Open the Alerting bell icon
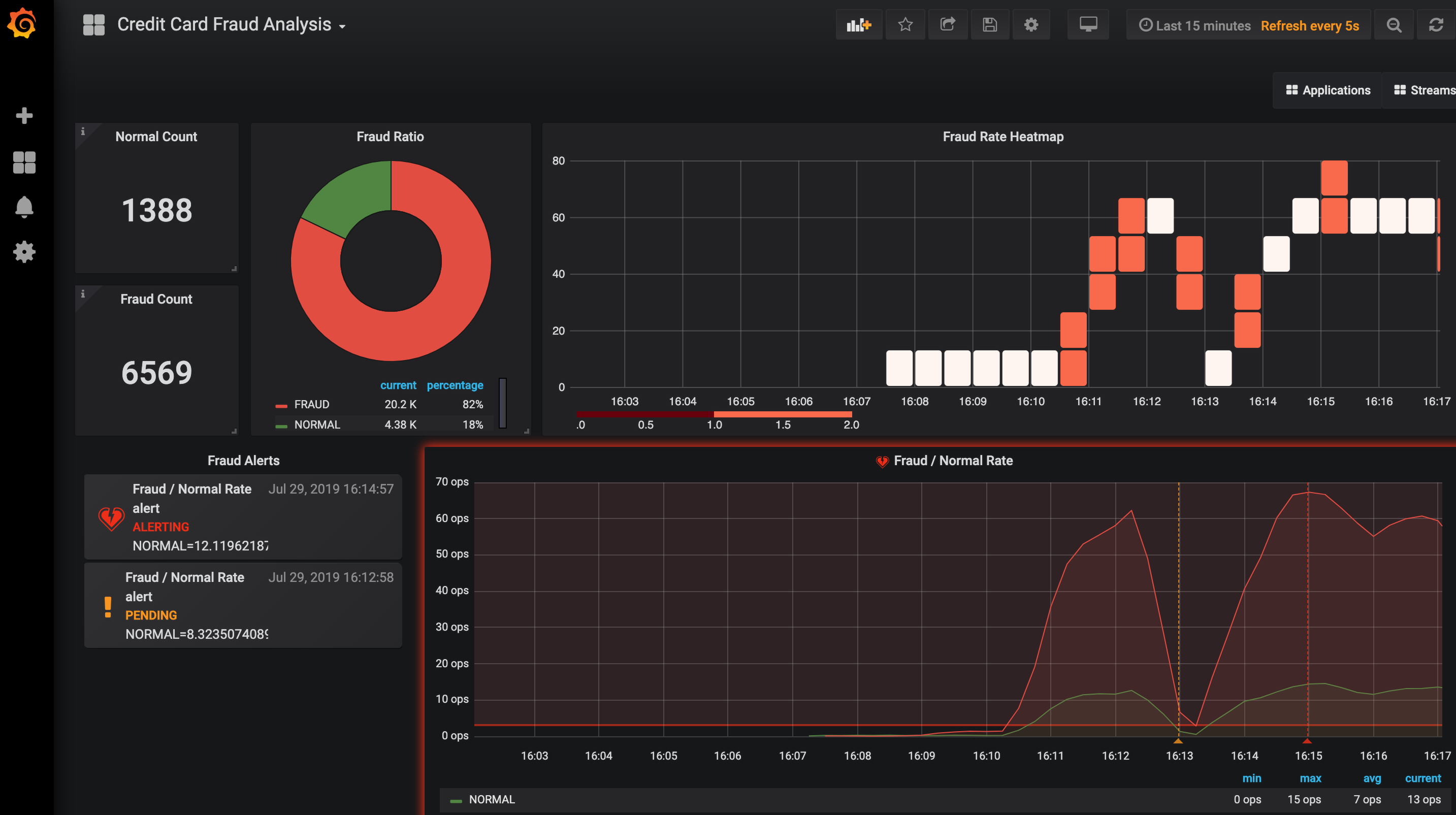Image resolution: width=1456 pixels, height=815 pixels. pos(24,207)
